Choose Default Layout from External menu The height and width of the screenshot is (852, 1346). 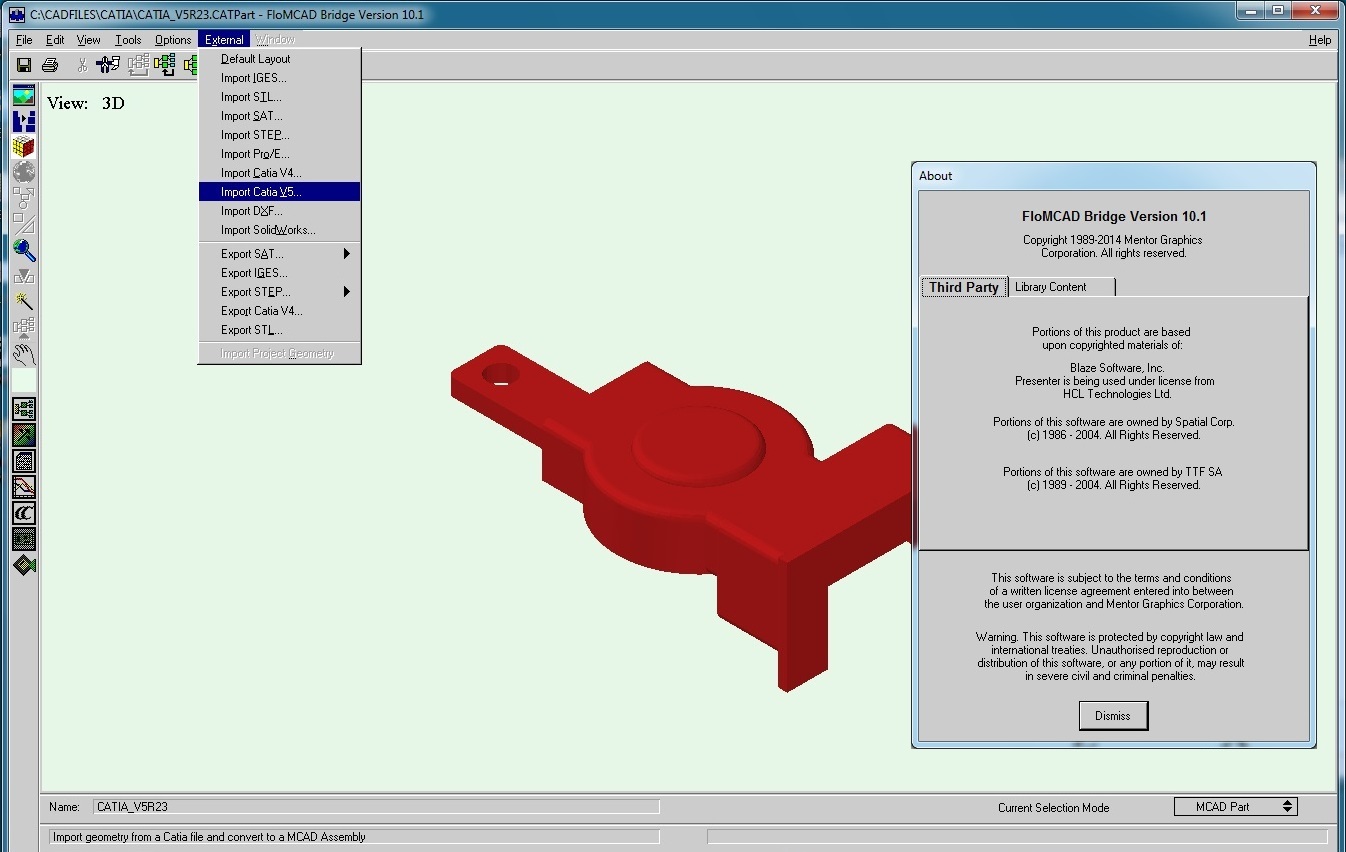coord(279,59)
